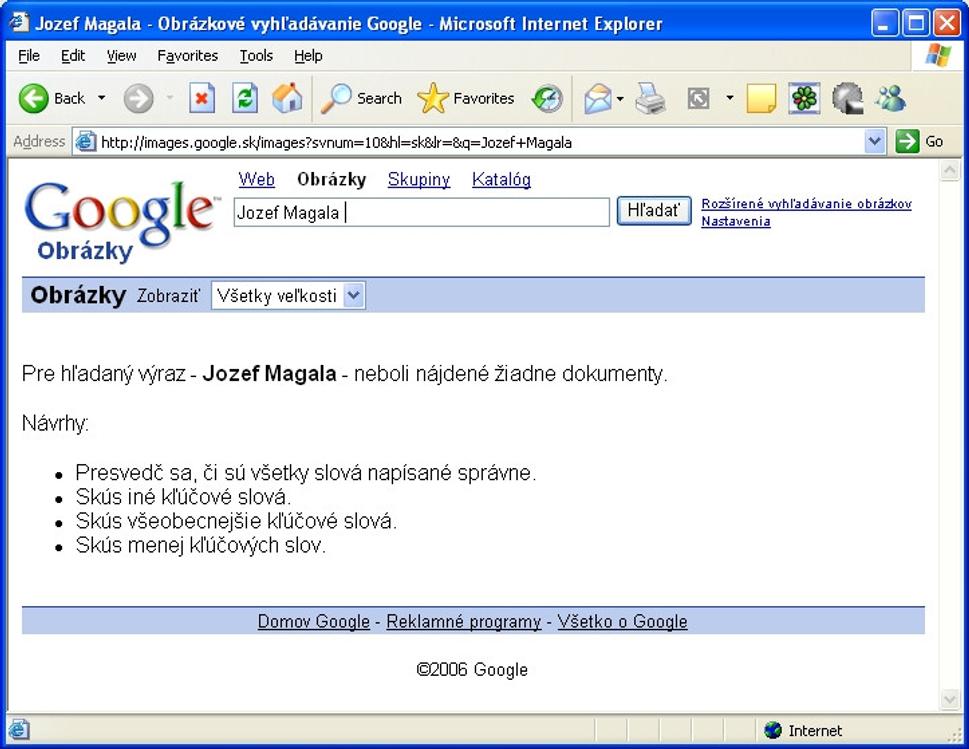The height and width of the screenshot is (749, 969).
Task: Expand the Back button history dropdown arrow
Action: tap(101, 98)
